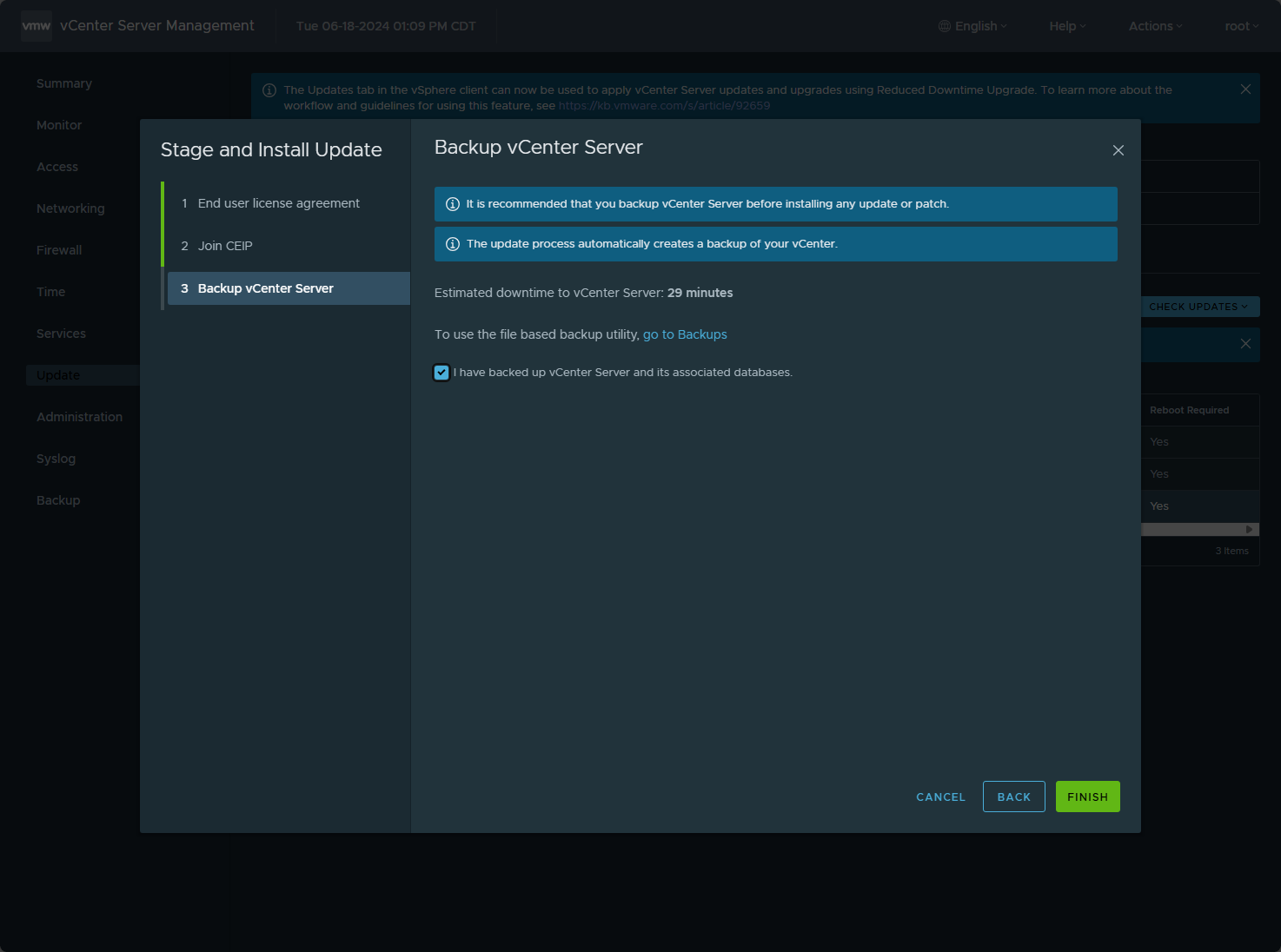Click the vmw logo icon
This screenshot has height=952, width=1281.
37,26
